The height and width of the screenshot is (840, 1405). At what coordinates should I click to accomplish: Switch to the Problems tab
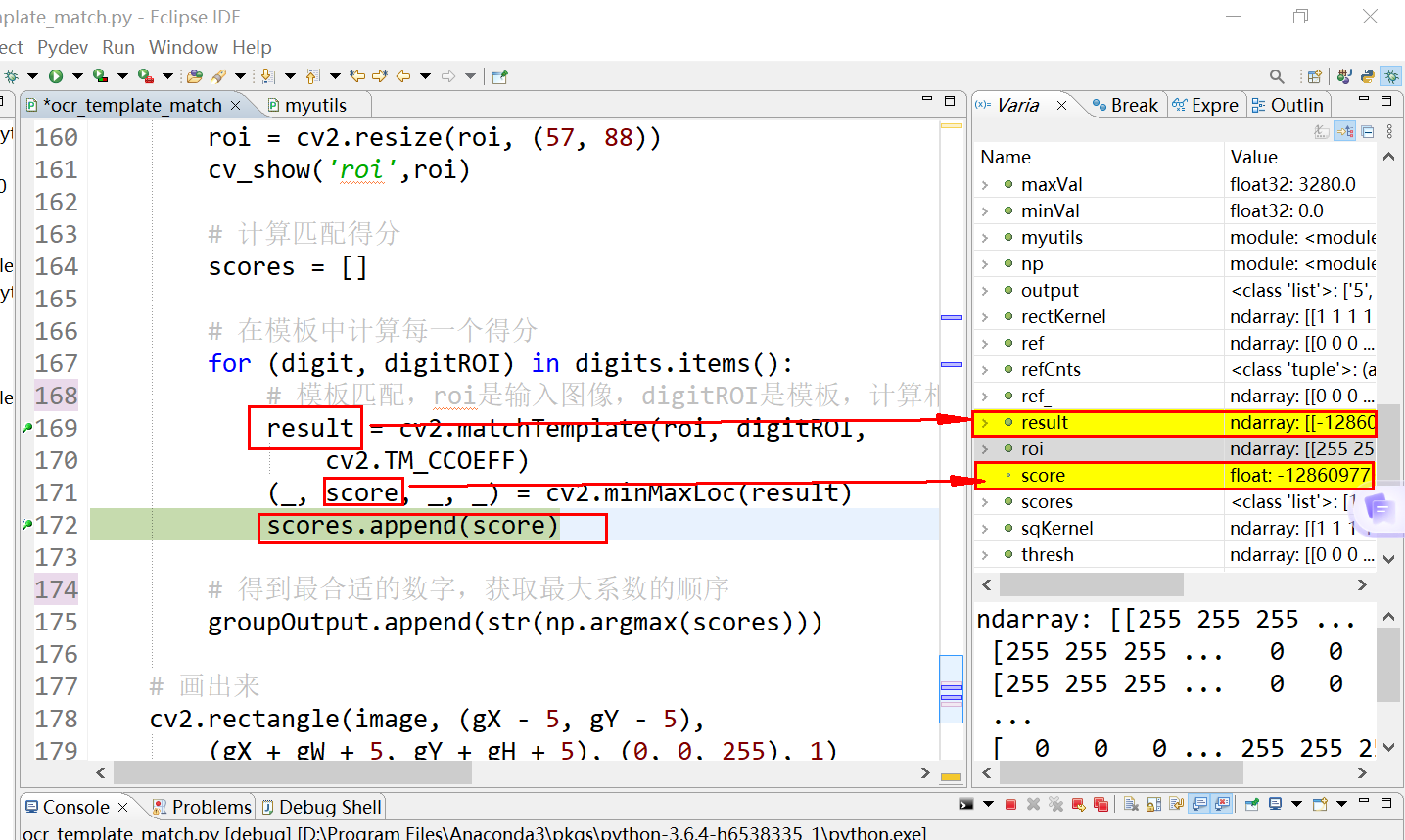(x=203, y=807)
